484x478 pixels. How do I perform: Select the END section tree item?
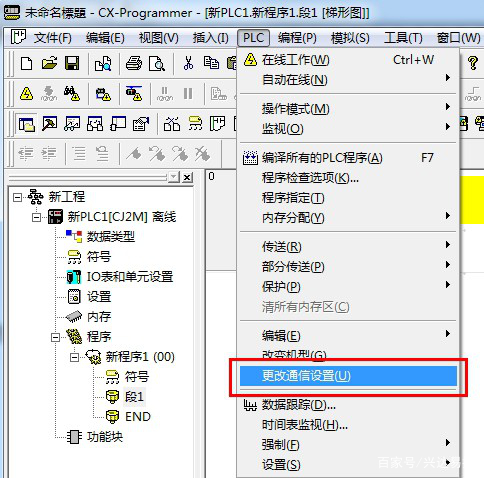coord(138,417)
